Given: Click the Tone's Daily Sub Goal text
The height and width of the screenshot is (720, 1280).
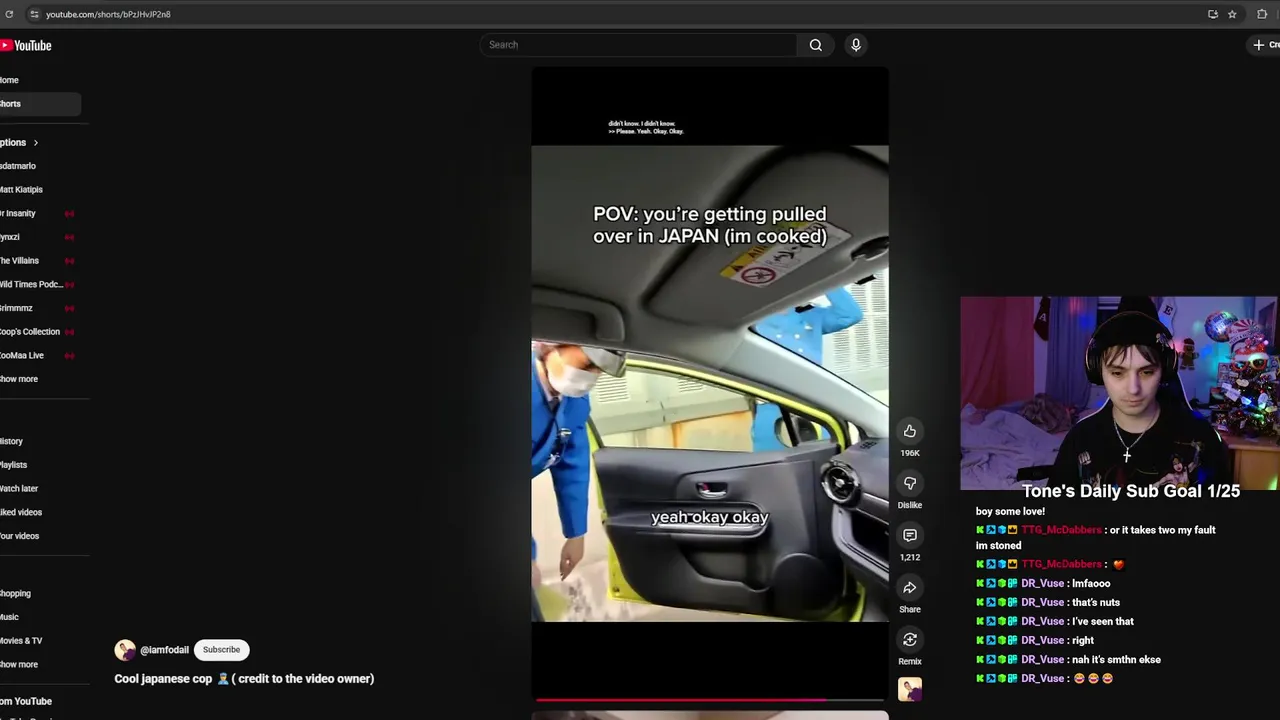Looking at the screenshot, I should click(1131, 491).
